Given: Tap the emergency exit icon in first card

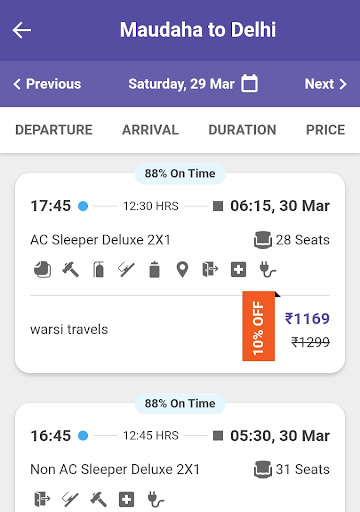Looking at the screenshot, I should [210, 269].
